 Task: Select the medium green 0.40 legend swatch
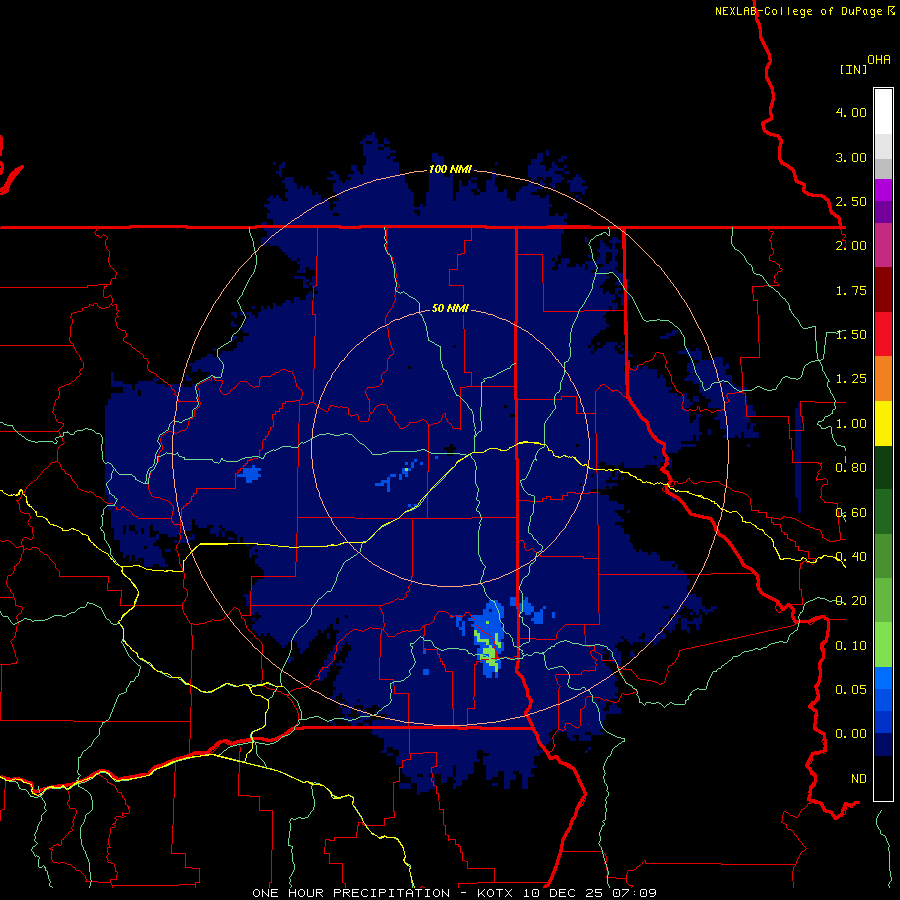(x=883, y=556)
